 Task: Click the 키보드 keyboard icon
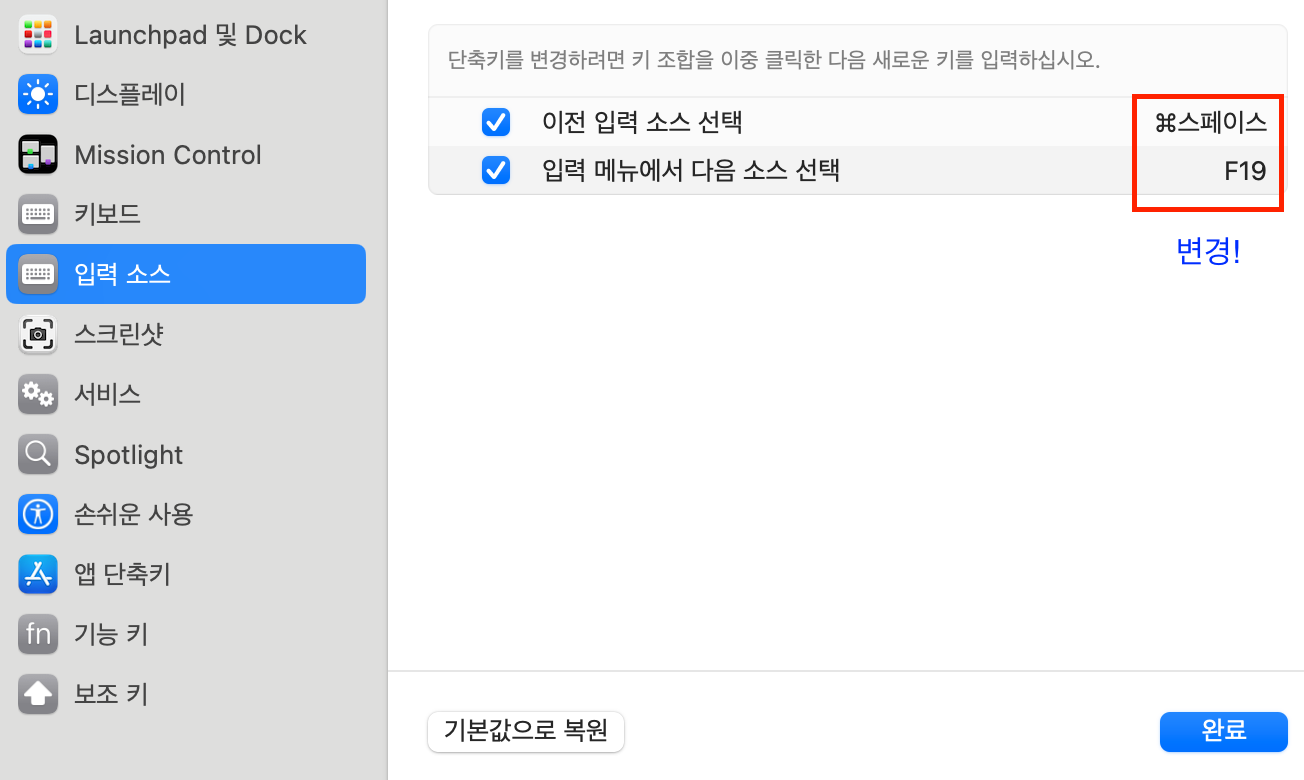tap(38, 214)
